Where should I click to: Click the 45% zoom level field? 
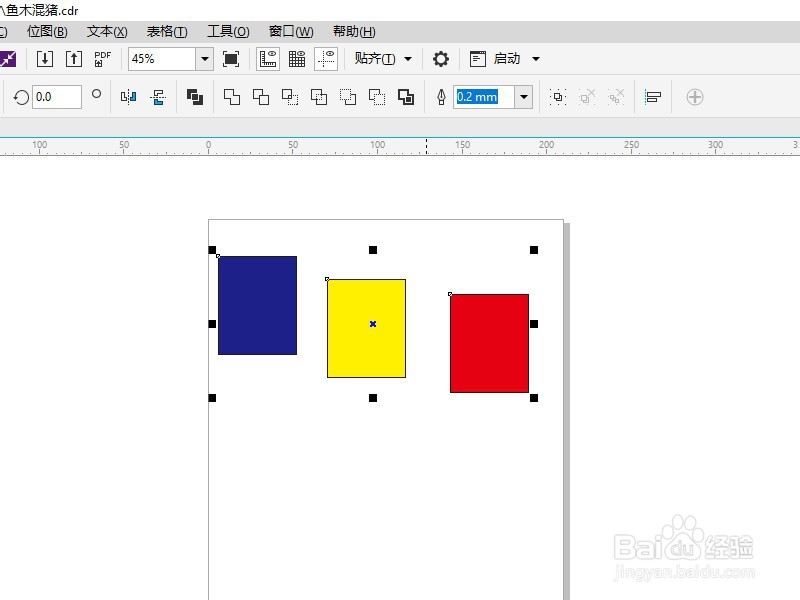point(162,59)
